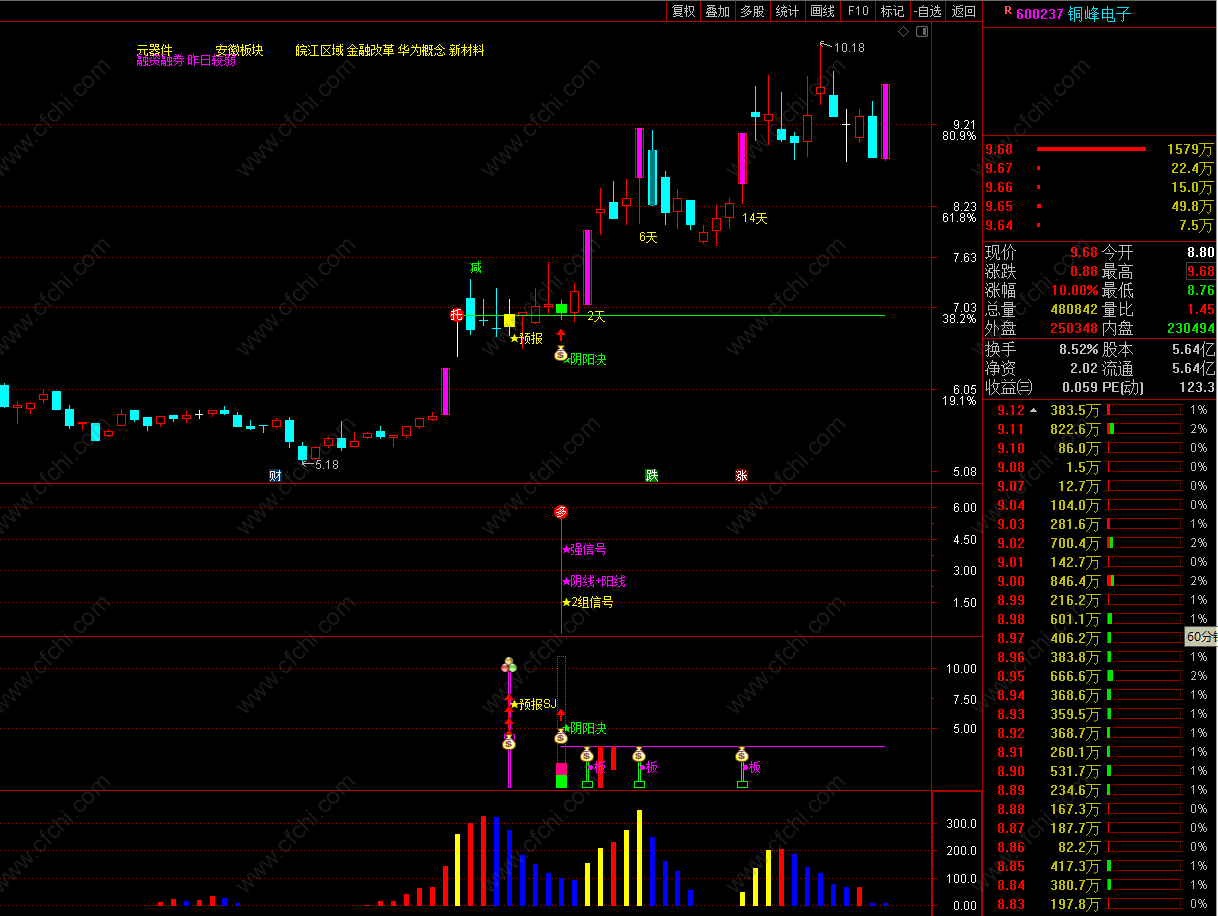Screen dimensions: 1218x916
Task: Open the 复权 menu in the top toolbar
Action: (x=683, y=11)
